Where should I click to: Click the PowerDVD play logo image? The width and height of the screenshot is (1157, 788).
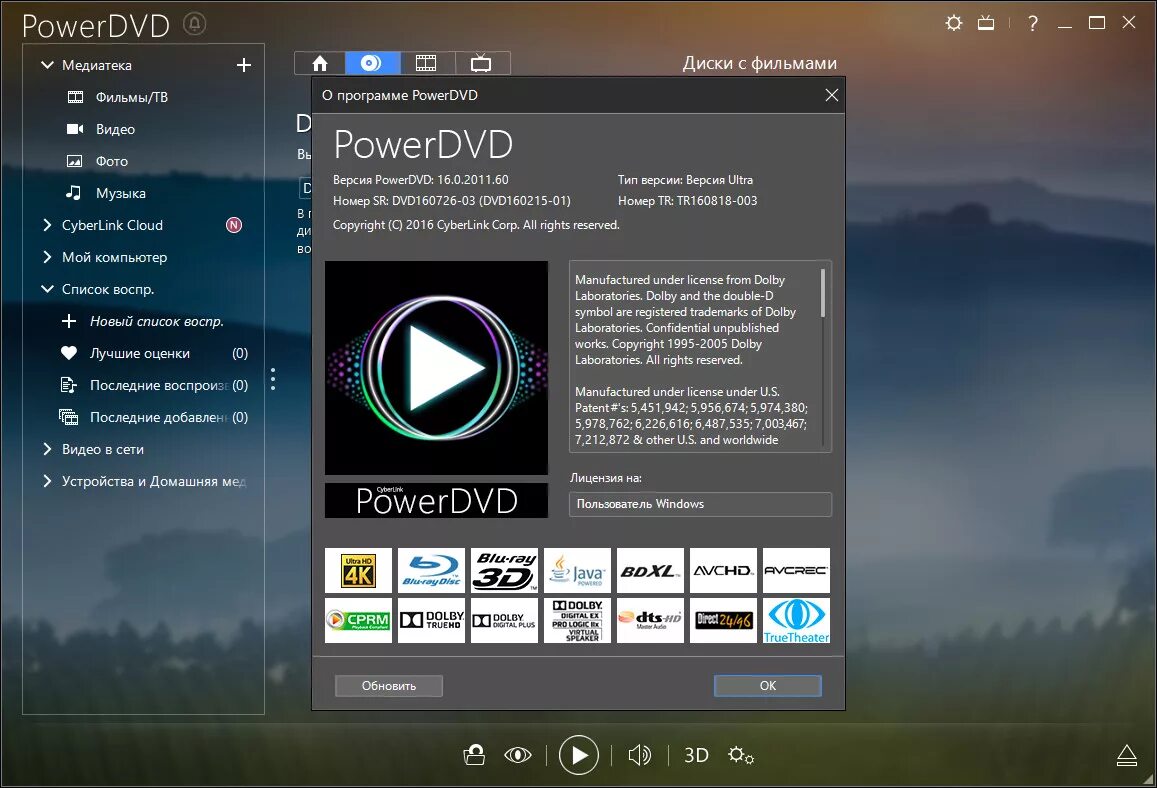pyautogui.click(x=436, y=367)
